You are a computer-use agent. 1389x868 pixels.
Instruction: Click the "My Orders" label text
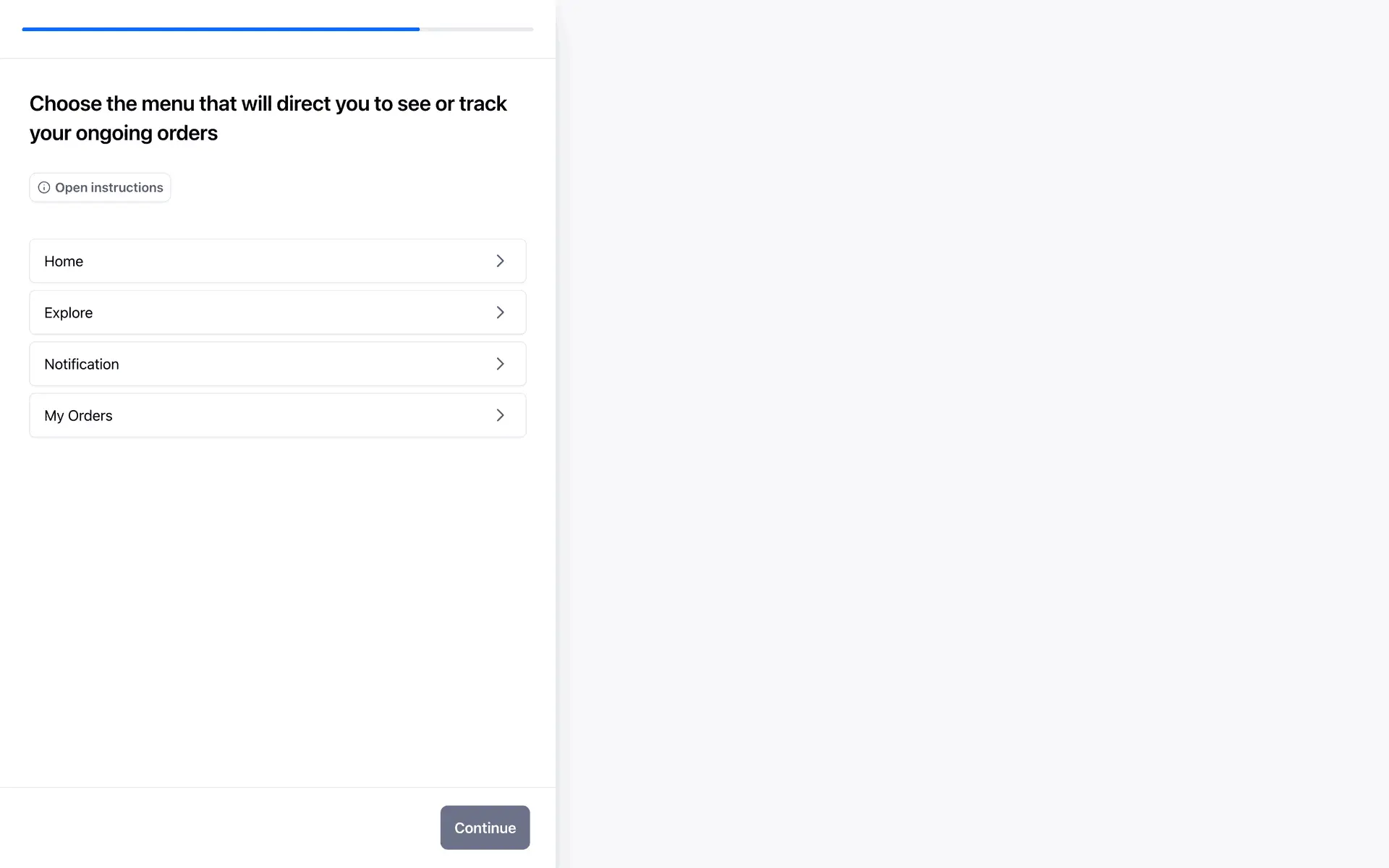[78, 416]
